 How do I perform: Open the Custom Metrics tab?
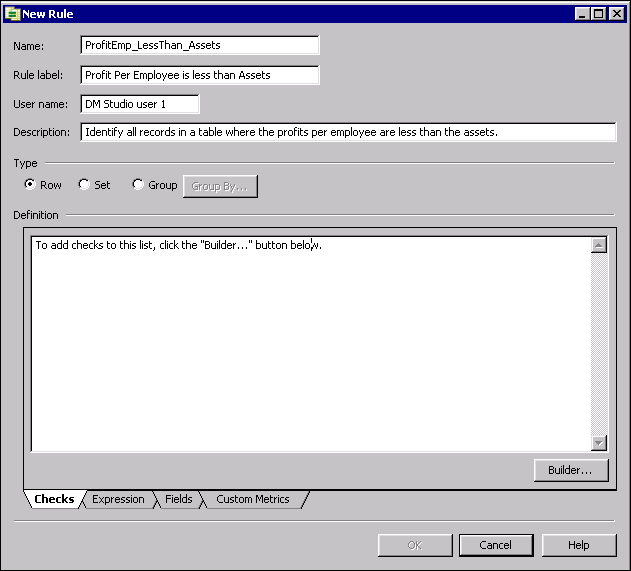(252, 499)
